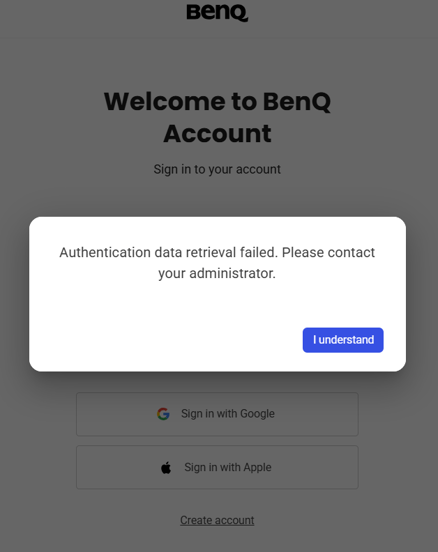
Task: Click the authentication failed error message text
Action: coord(217,263)
